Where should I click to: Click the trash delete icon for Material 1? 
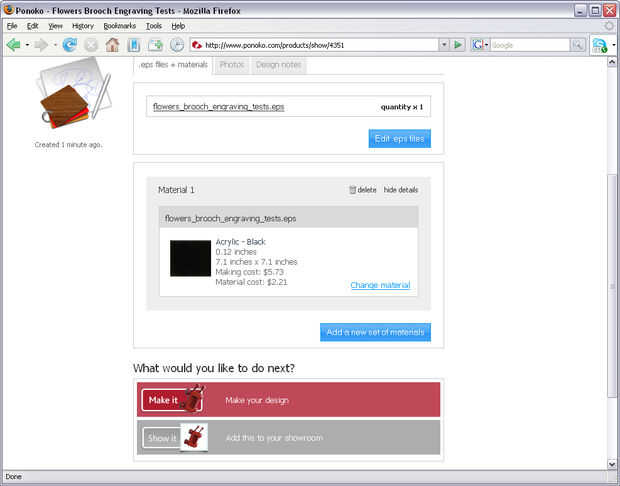pos(352,190)
